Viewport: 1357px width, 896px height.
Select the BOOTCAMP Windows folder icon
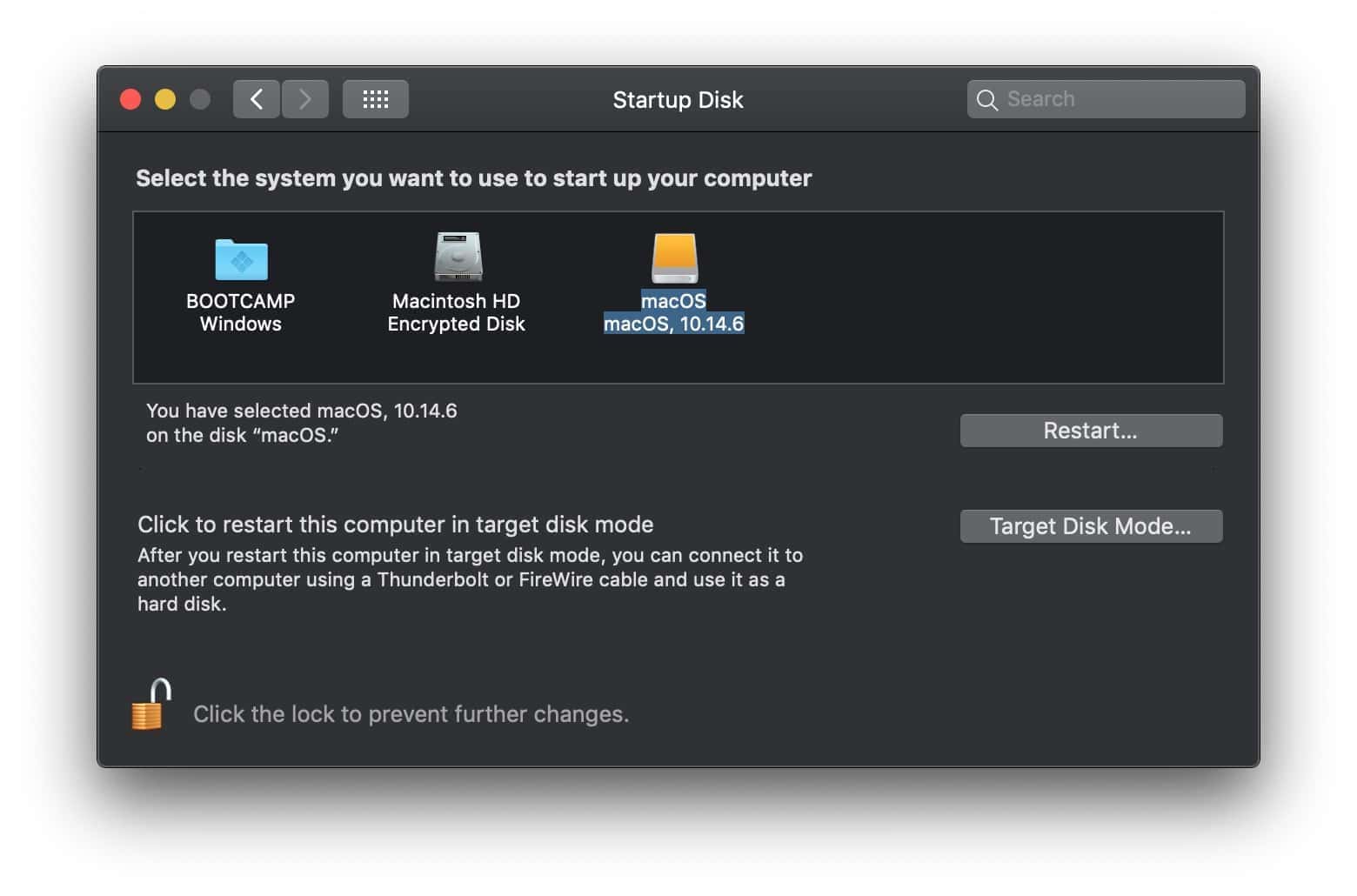(241, 258)
